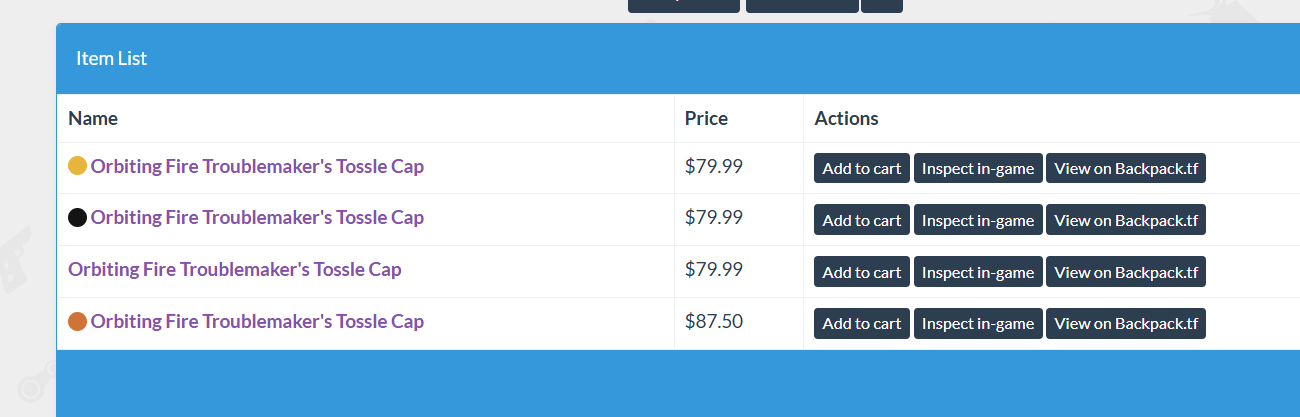View the yellow-painted Tossle Cap on Backpack.tf
Viewport: 1300px width, 417px height.
1126,168
